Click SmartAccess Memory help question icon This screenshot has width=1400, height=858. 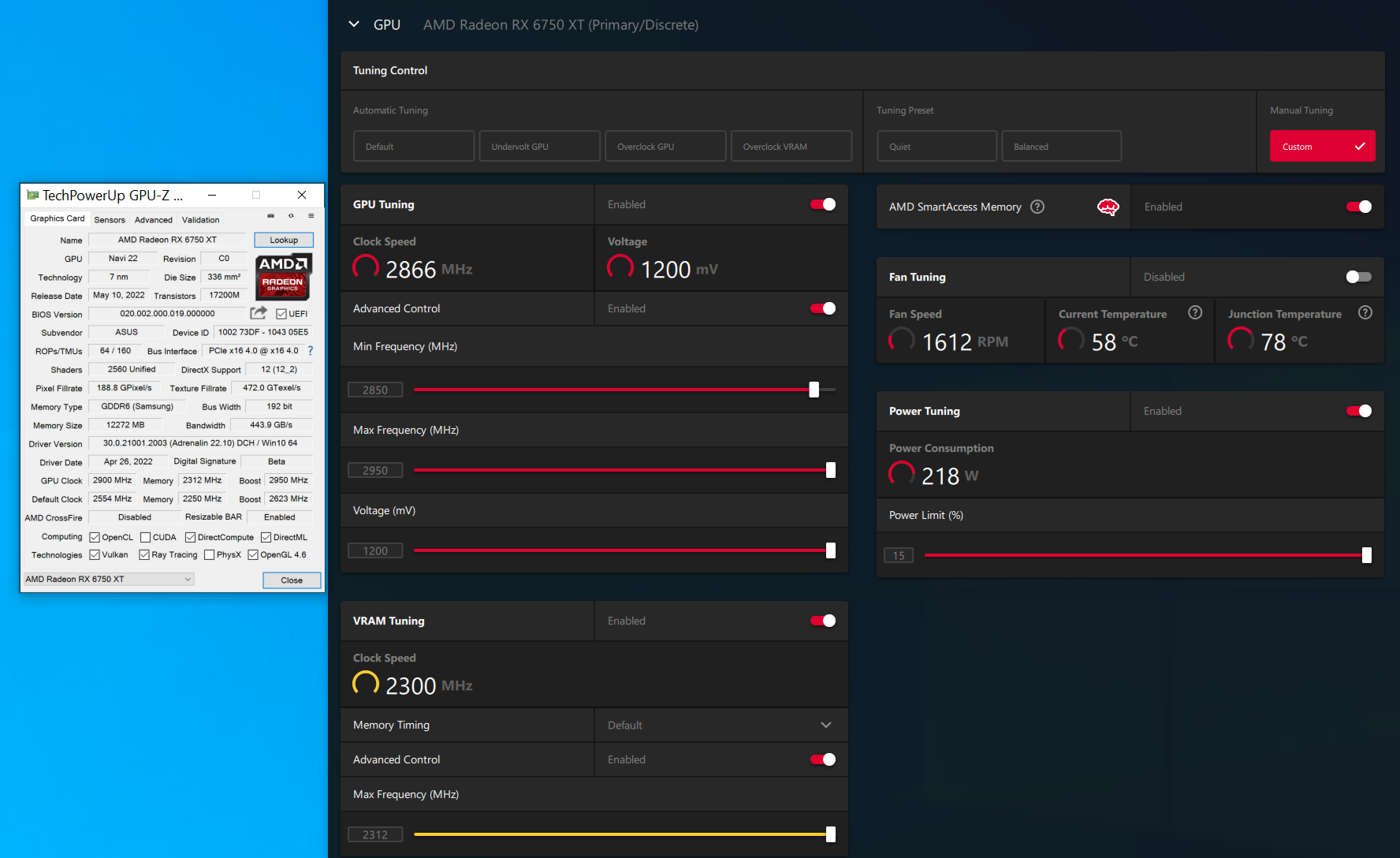pyautogui.click(x=1037, y=207)
